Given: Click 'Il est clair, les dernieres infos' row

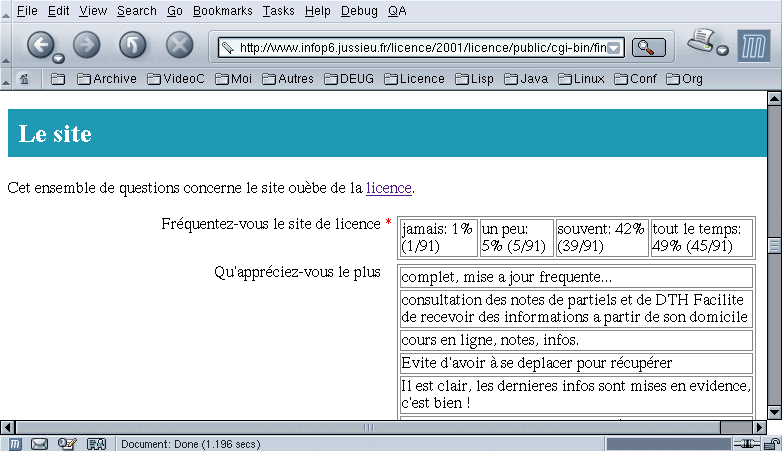Looking at the screenshot, I should 576,394.
